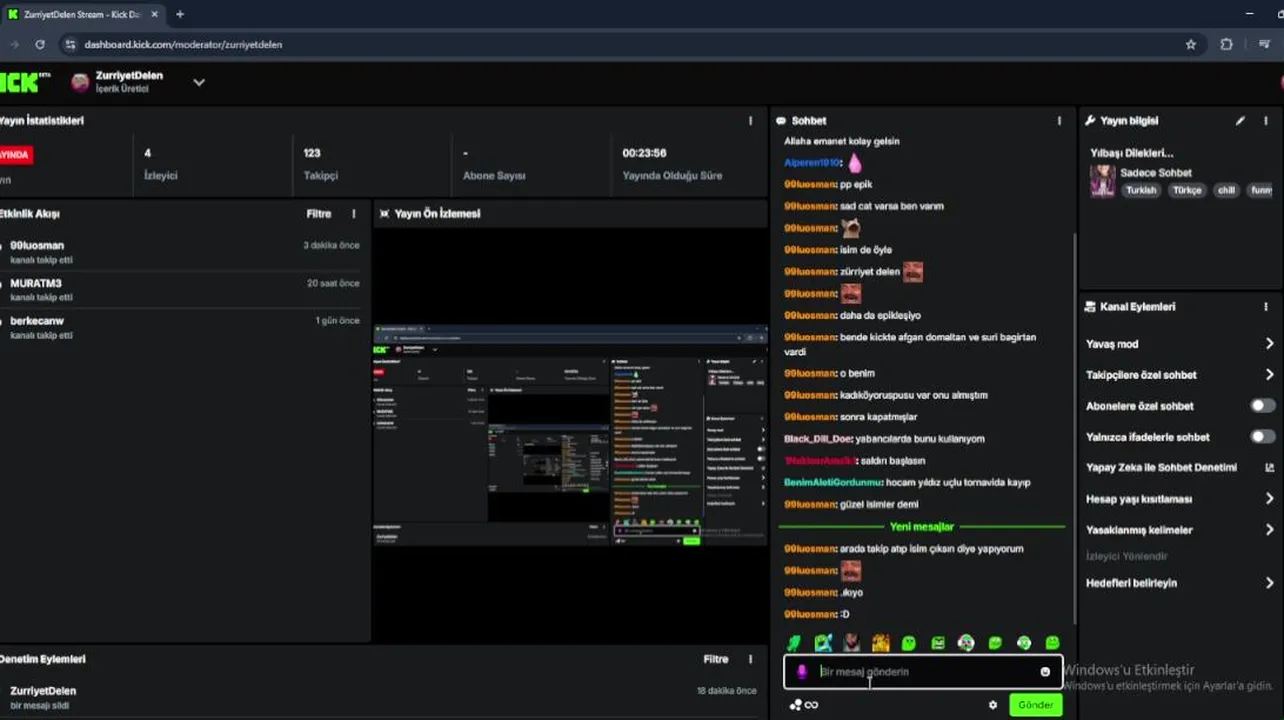This screenshot has width=1284, height=720.
Task: Open user MURATM3 in activity feed
Action: click(36, 283)
